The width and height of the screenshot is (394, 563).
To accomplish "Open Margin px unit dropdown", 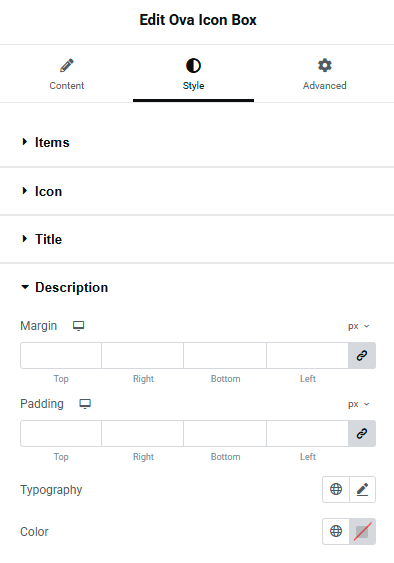I will [x=358, y=326].
